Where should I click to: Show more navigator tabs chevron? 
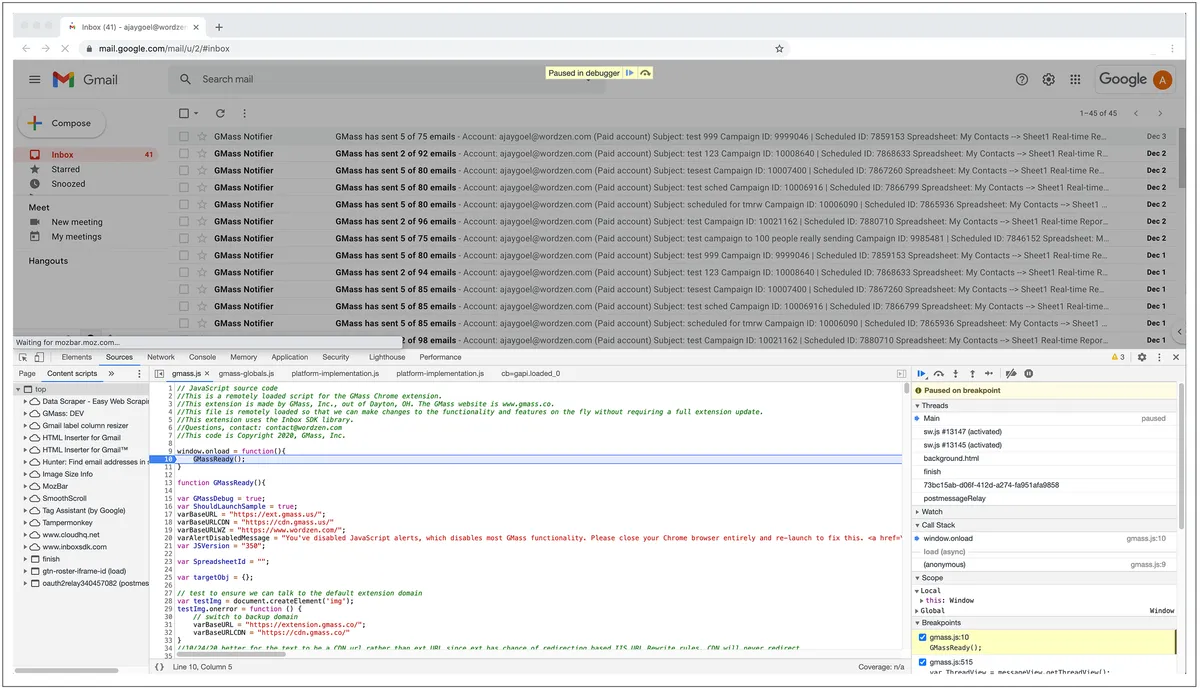point(112,373)
